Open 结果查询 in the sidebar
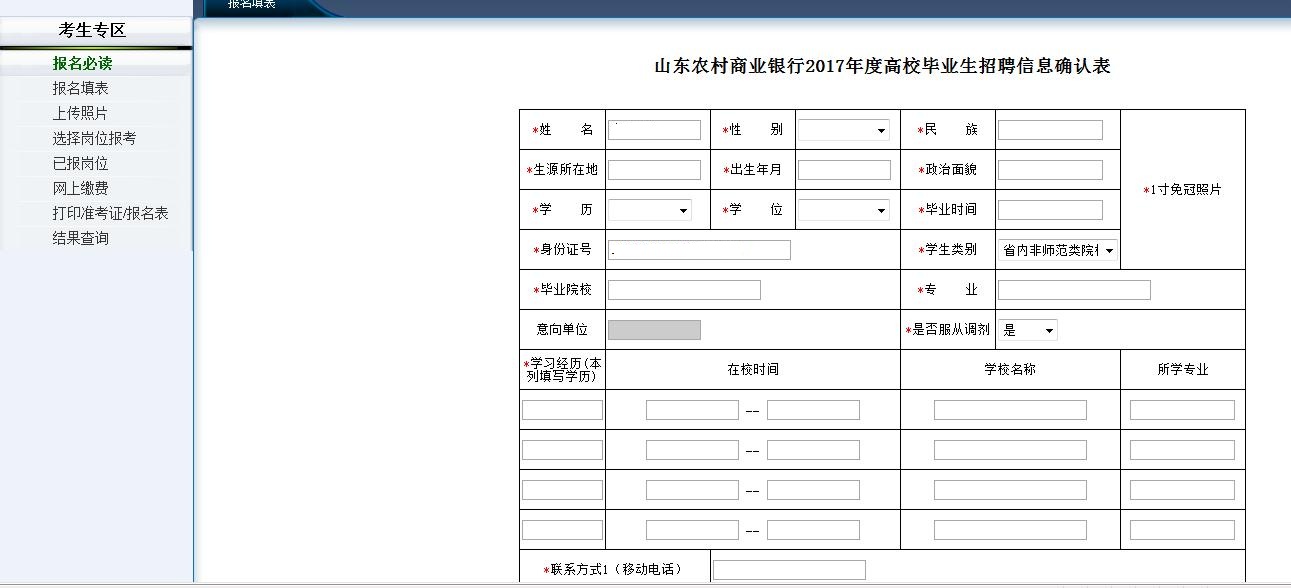 coord(80,238)
